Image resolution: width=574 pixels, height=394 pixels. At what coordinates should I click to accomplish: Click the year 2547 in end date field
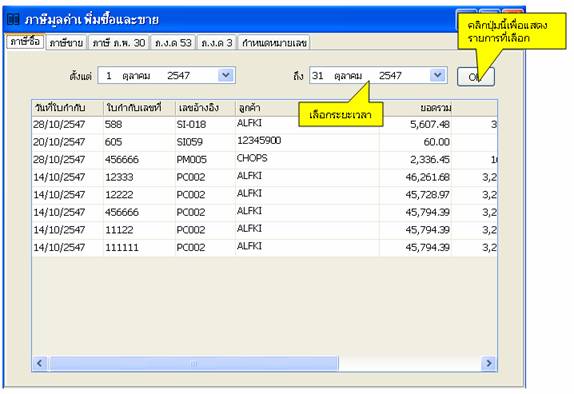(x=390, y=76)
